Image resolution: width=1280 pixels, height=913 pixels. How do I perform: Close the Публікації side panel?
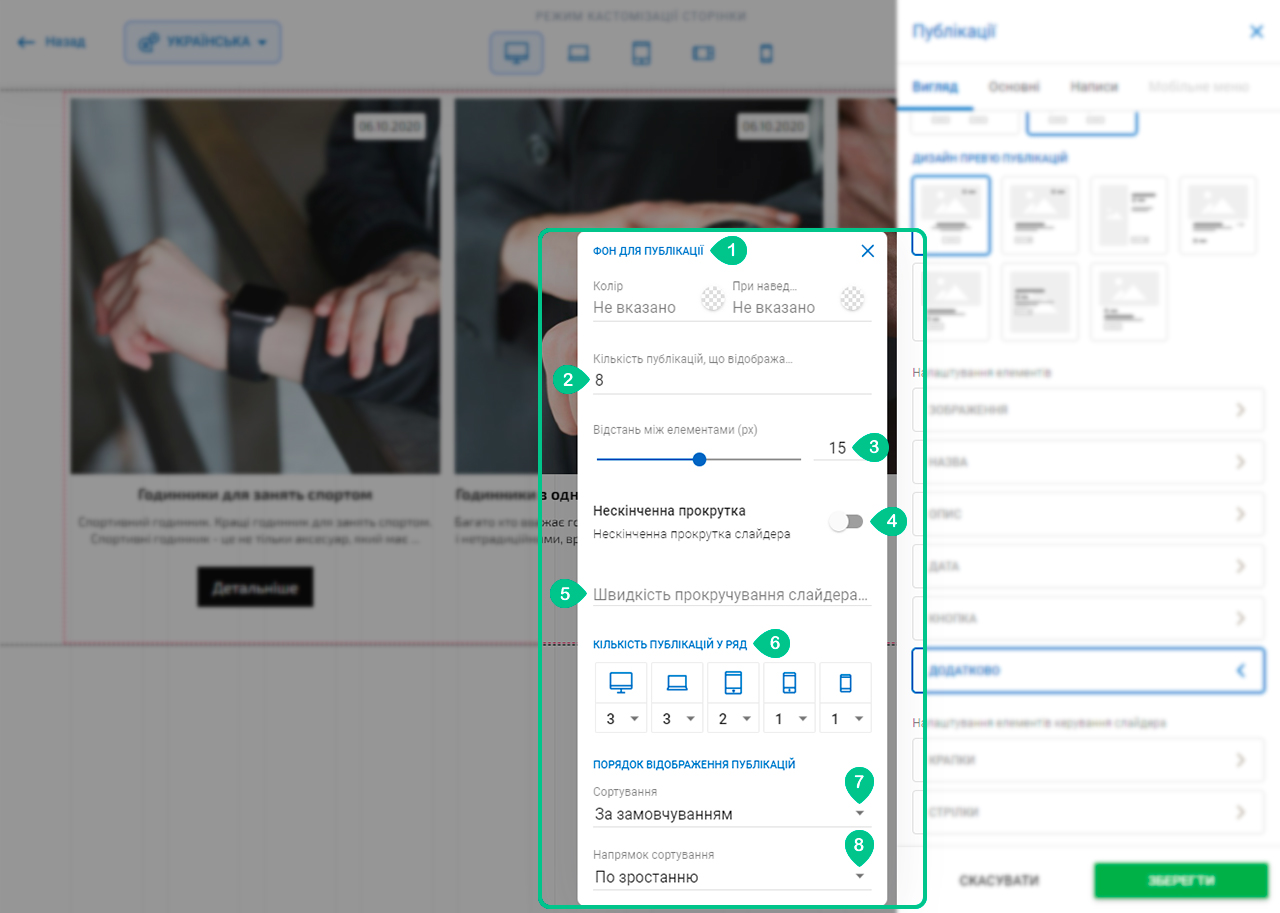tap(1257, 32)
